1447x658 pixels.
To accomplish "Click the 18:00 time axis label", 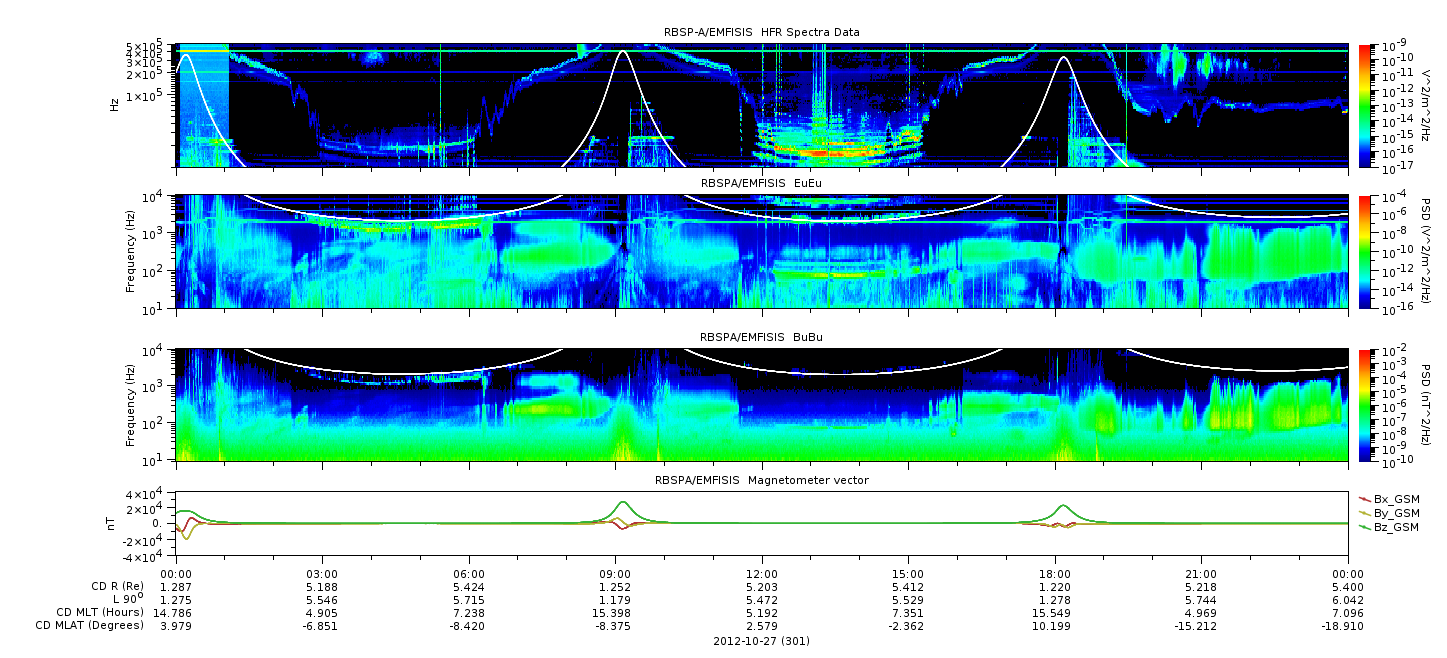I will click(x=1055, y=573).
